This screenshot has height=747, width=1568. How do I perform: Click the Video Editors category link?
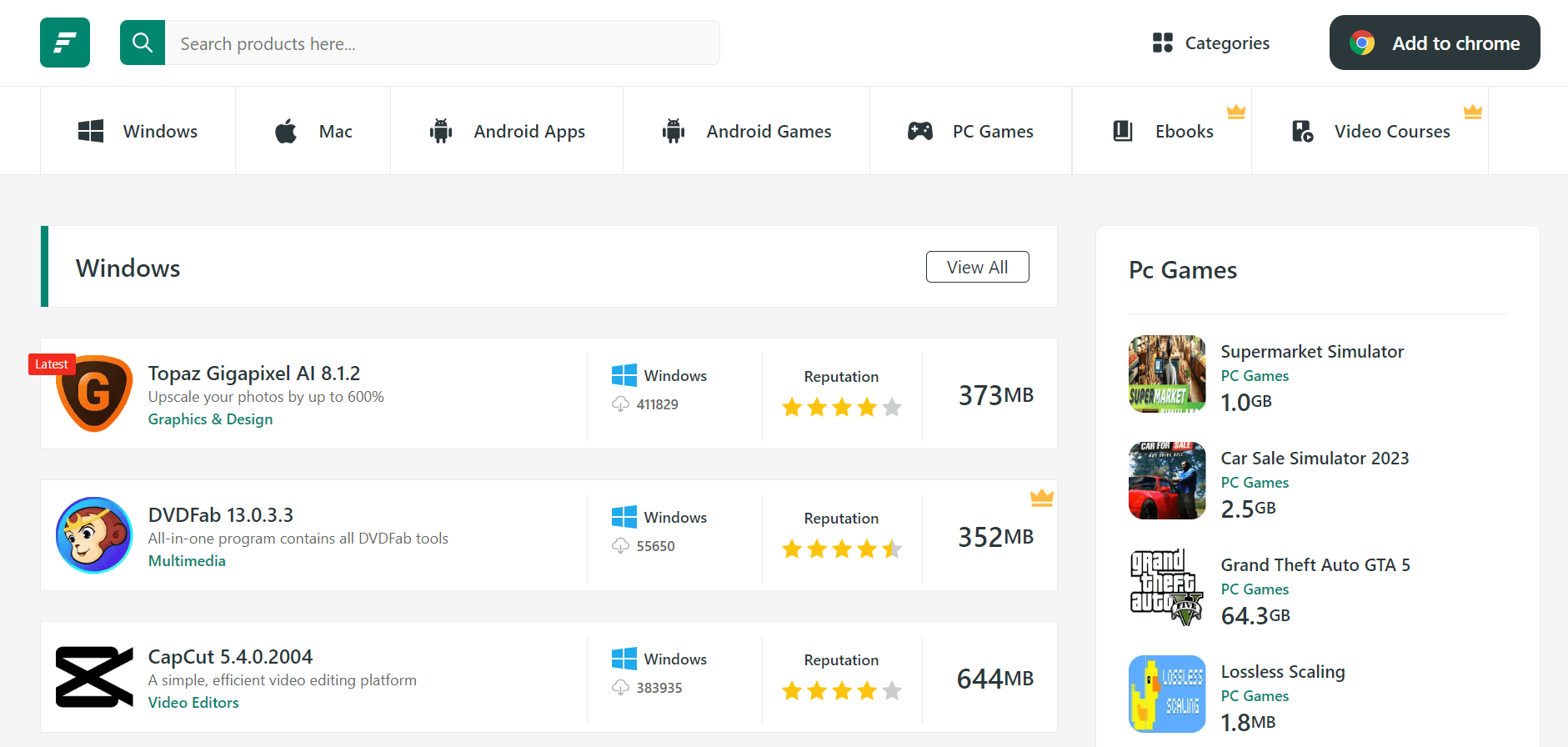pyautogui.click(x=193, y=703)
